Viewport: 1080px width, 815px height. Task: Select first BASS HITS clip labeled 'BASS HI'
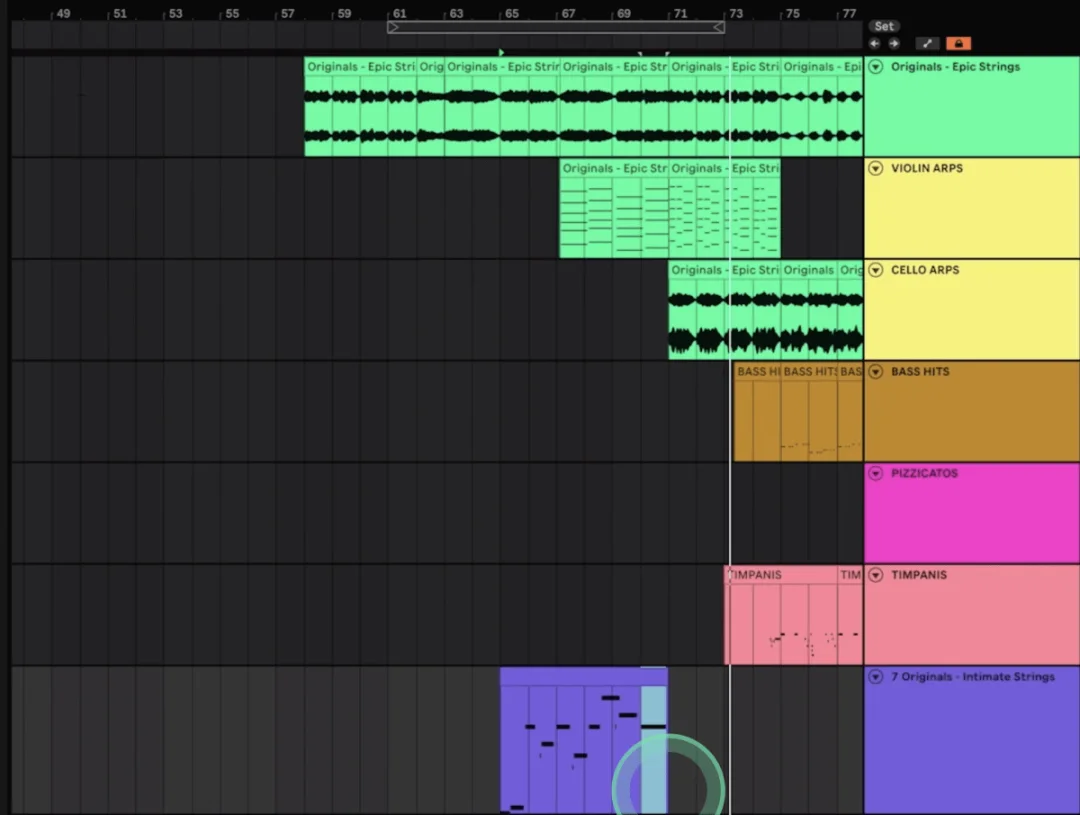pyautogui.click(x=757, y=412)
